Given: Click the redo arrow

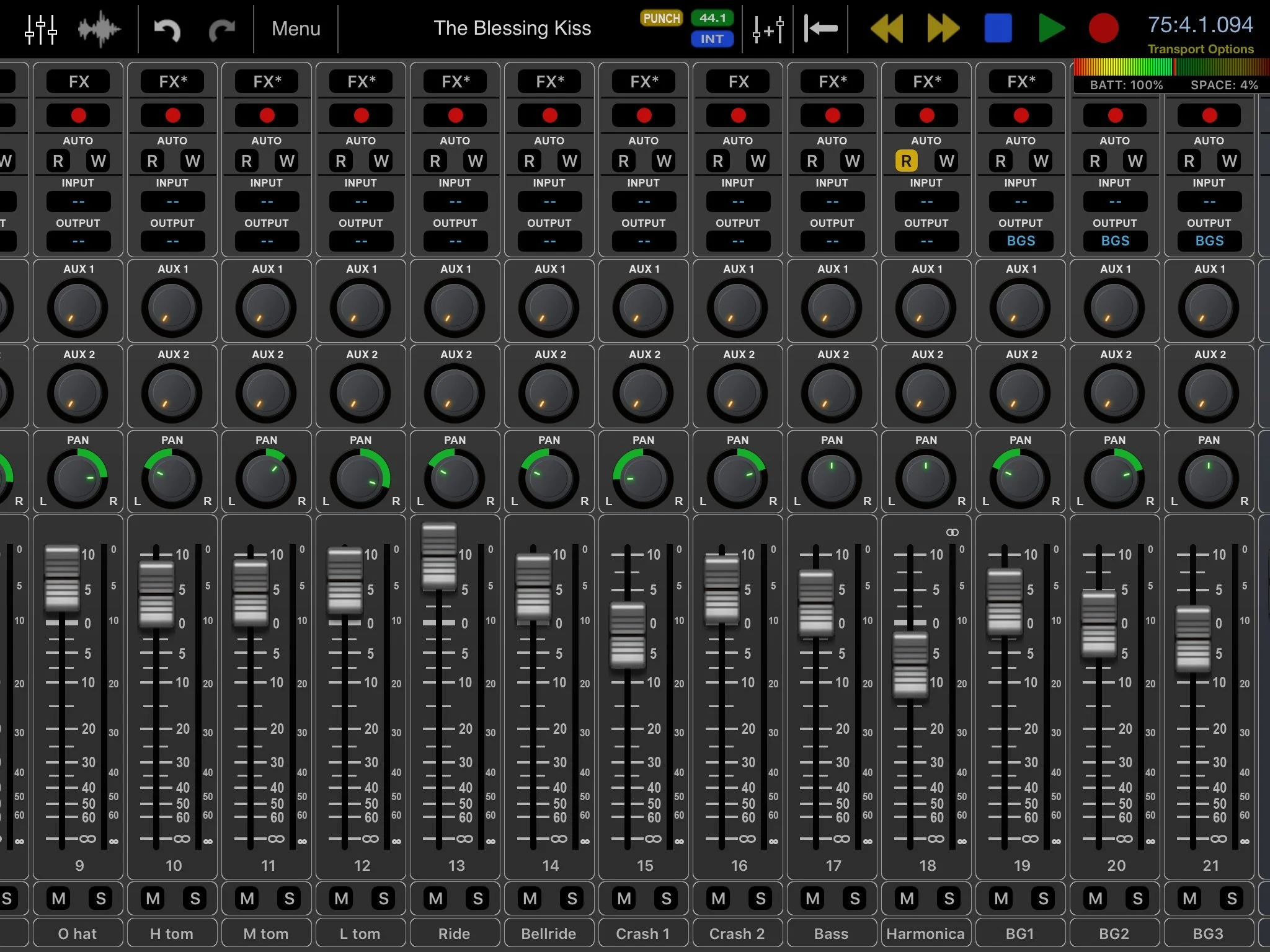Looking at the screenshot, I should [x=221, y=29].
